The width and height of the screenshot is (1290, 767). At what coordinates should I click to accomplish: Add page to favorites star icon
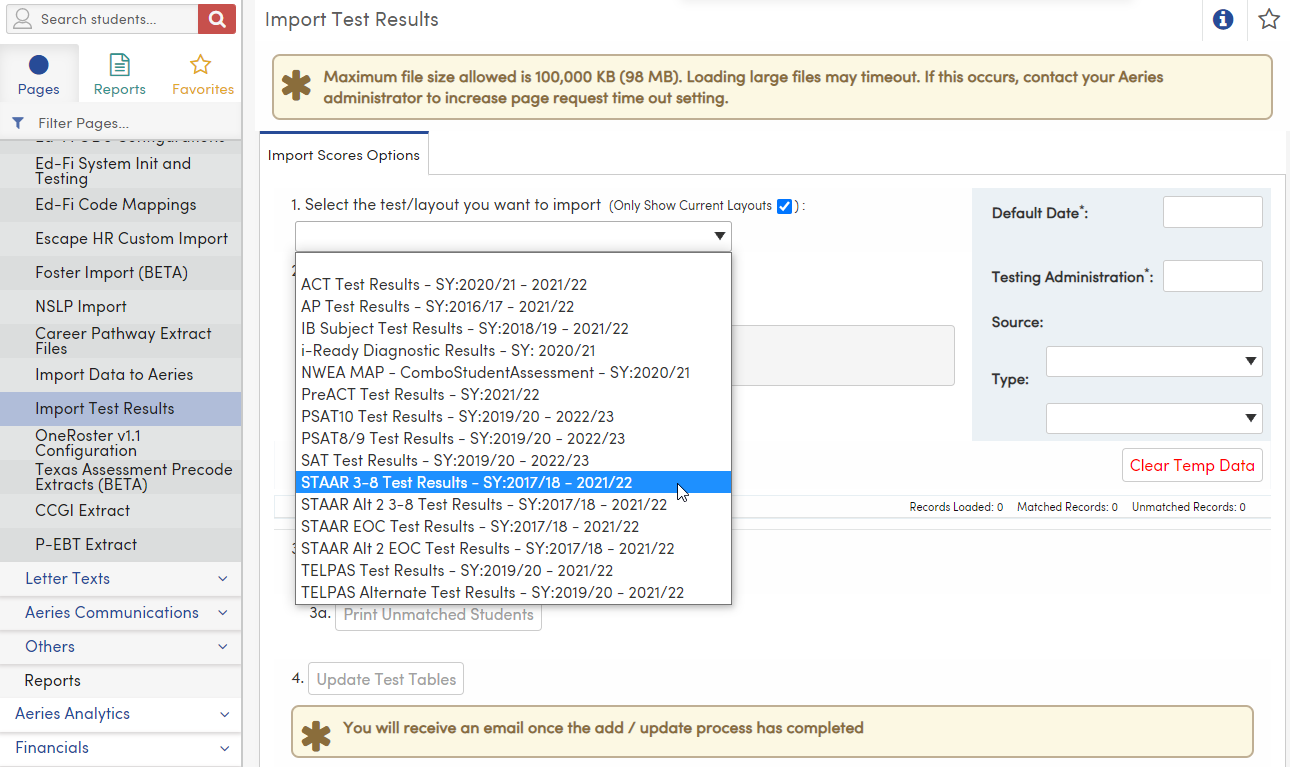click(1268, 19)
